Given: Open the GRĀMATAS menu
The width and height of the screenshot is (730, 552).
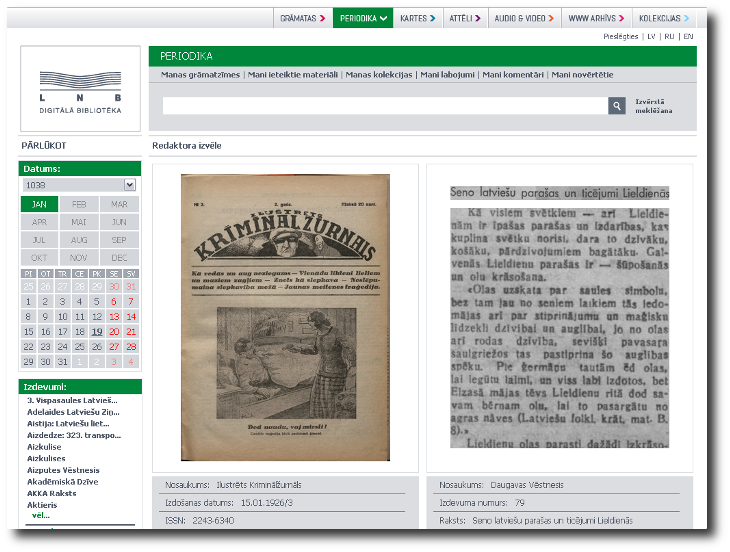Looking at the screenshot, I should click(303, 18).
